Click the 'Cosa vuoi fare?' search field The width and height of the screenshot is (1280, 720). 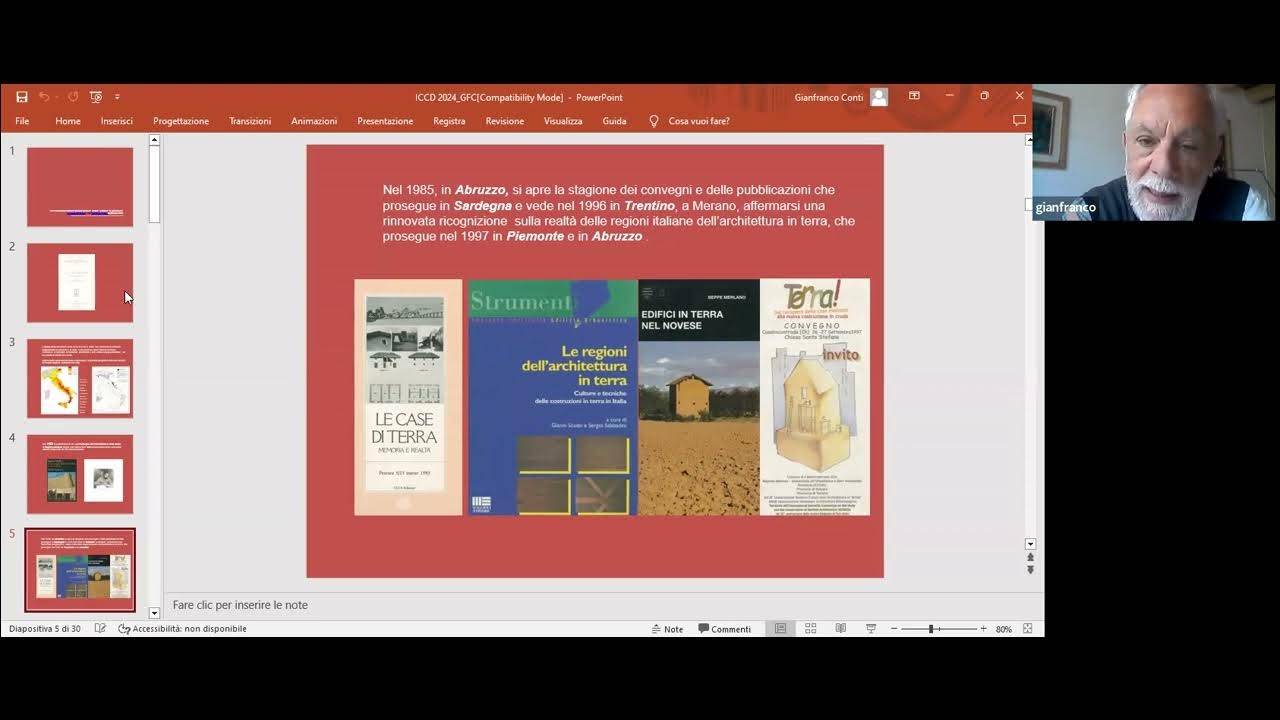[x=699, y=121]
